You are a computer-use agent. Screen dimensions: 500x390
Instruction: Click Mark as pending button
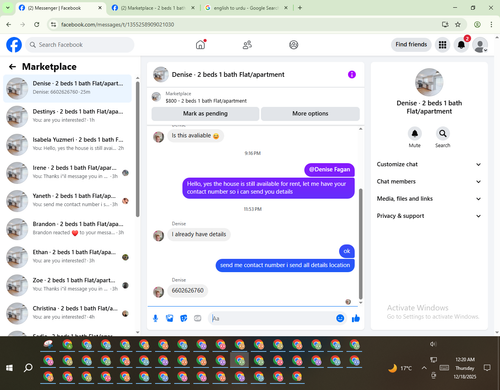205,114
